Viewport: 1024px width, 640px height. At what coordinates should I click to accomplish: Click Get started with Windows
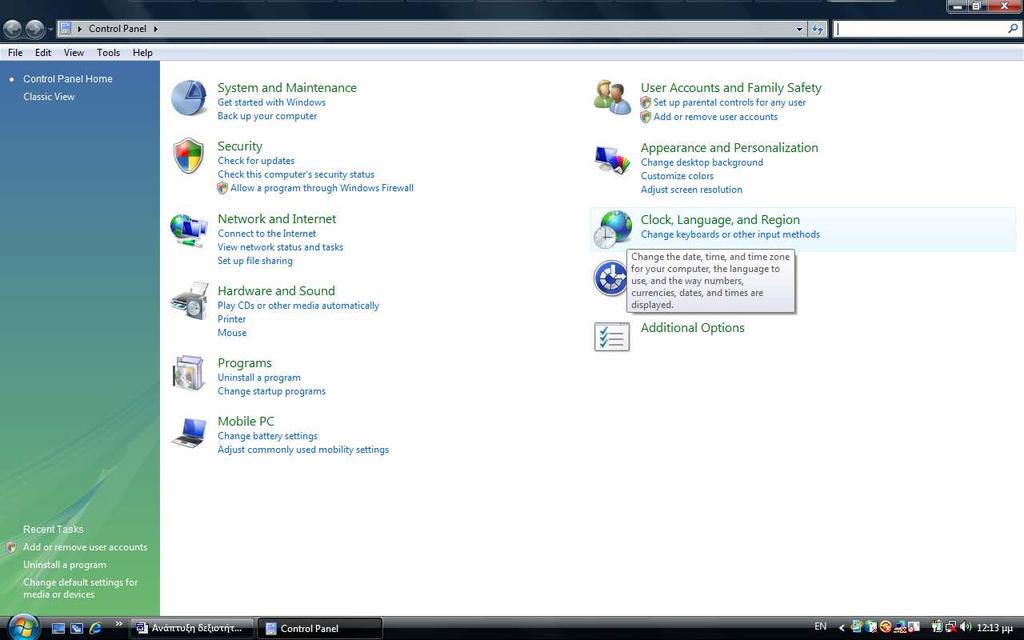(x=271, y=103)
